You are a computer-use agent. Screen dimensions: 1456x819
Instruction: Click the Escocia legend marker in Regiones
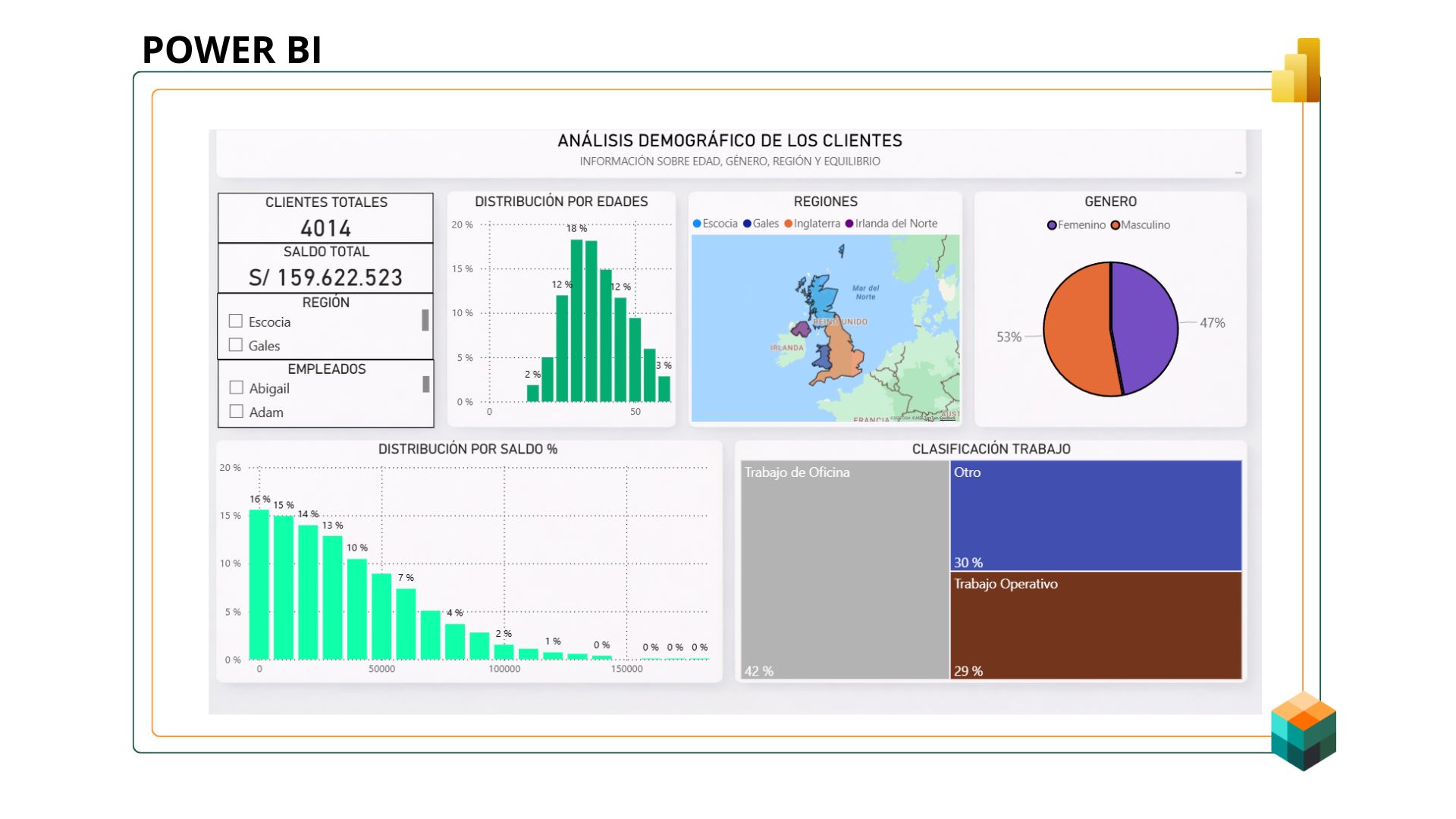coord(697,224)
